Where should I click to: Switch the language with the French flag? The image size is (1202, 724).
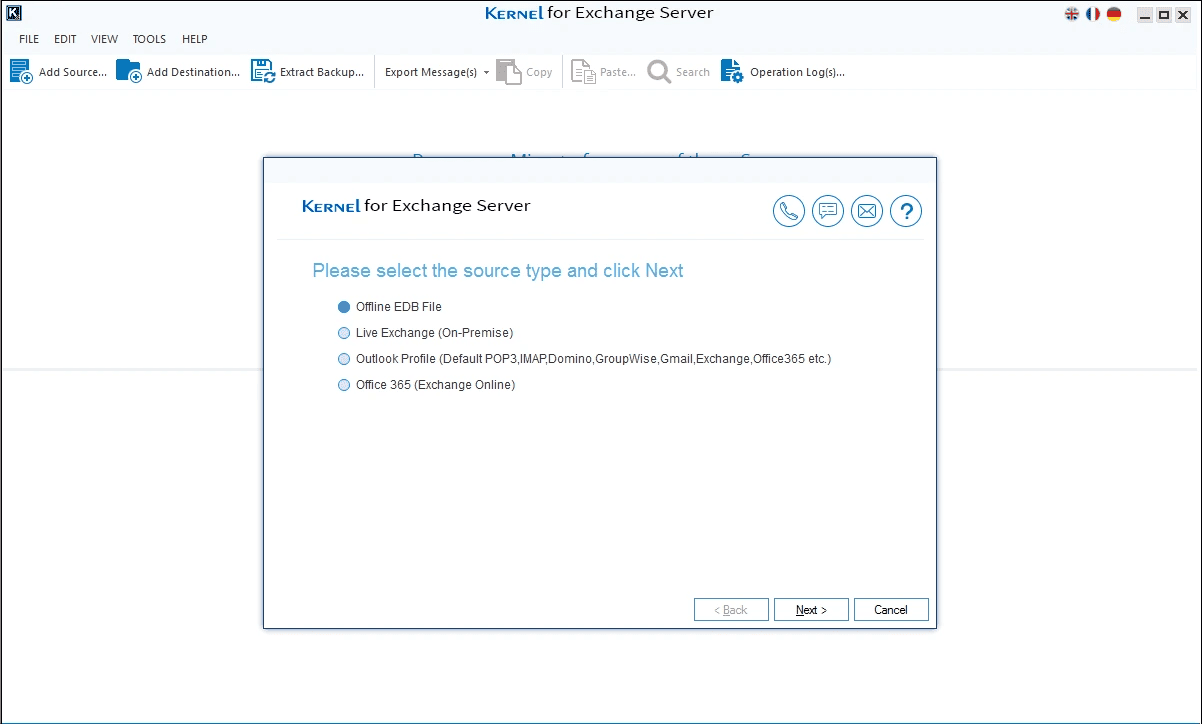(x=1093, y=14)
